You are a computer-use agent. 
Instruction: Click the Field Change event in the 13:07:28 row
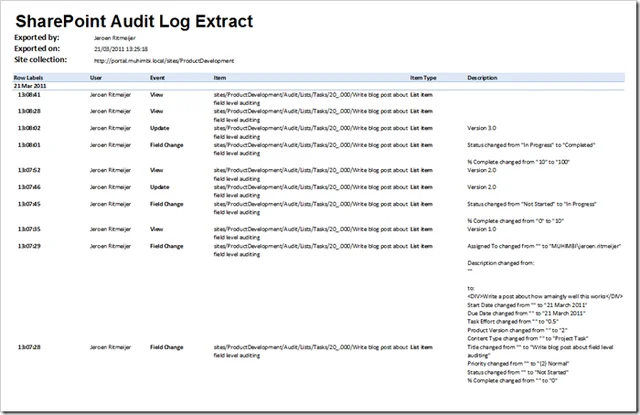(x=167, y=347)
